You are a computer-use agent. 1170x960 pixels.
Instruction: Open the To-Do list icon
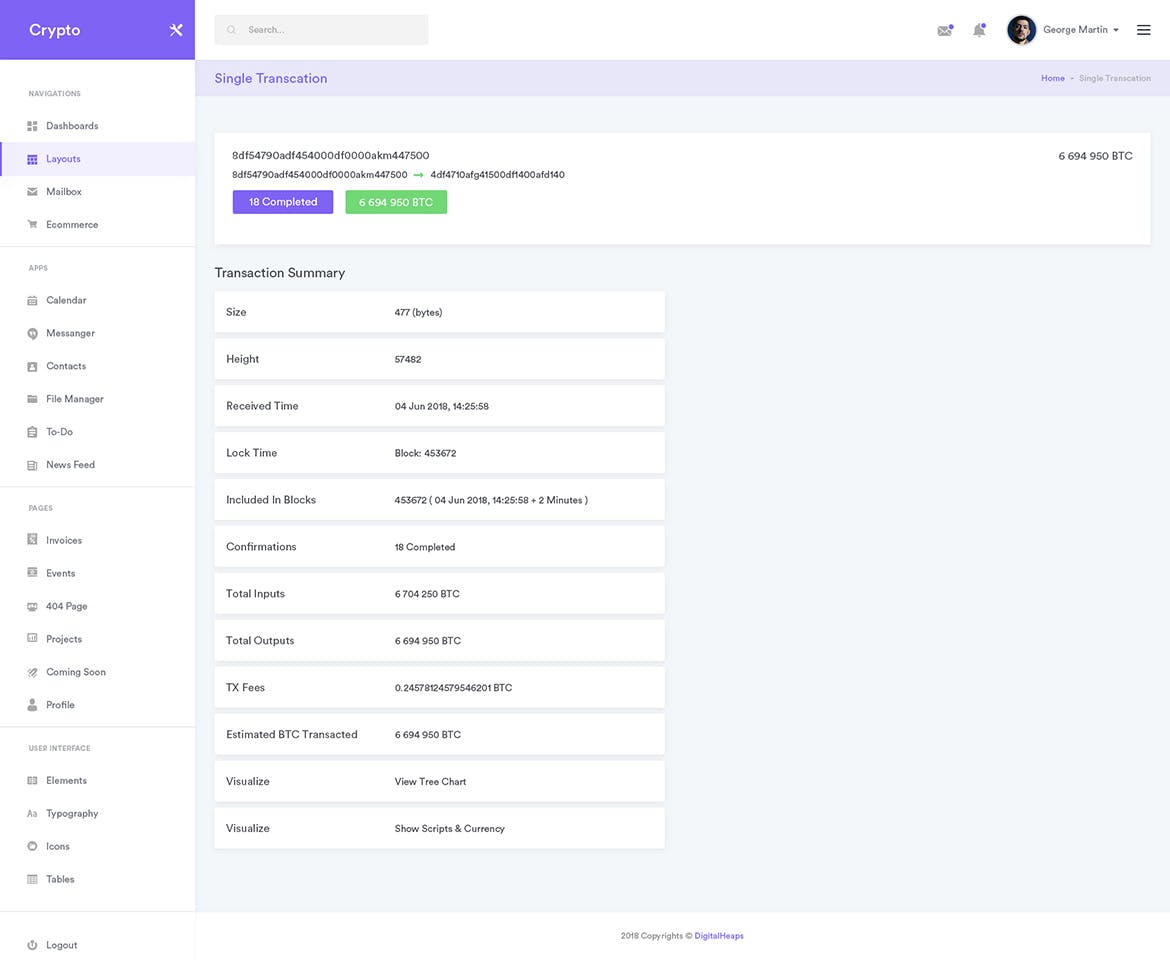tap(31, 431)
